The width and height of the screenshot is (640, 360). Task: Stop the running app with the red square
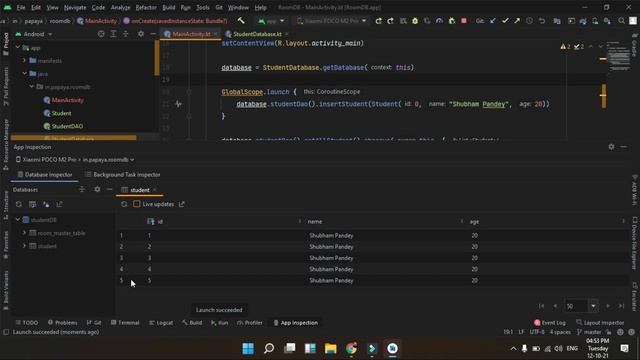pyautogui.click(x=464, y=21)
